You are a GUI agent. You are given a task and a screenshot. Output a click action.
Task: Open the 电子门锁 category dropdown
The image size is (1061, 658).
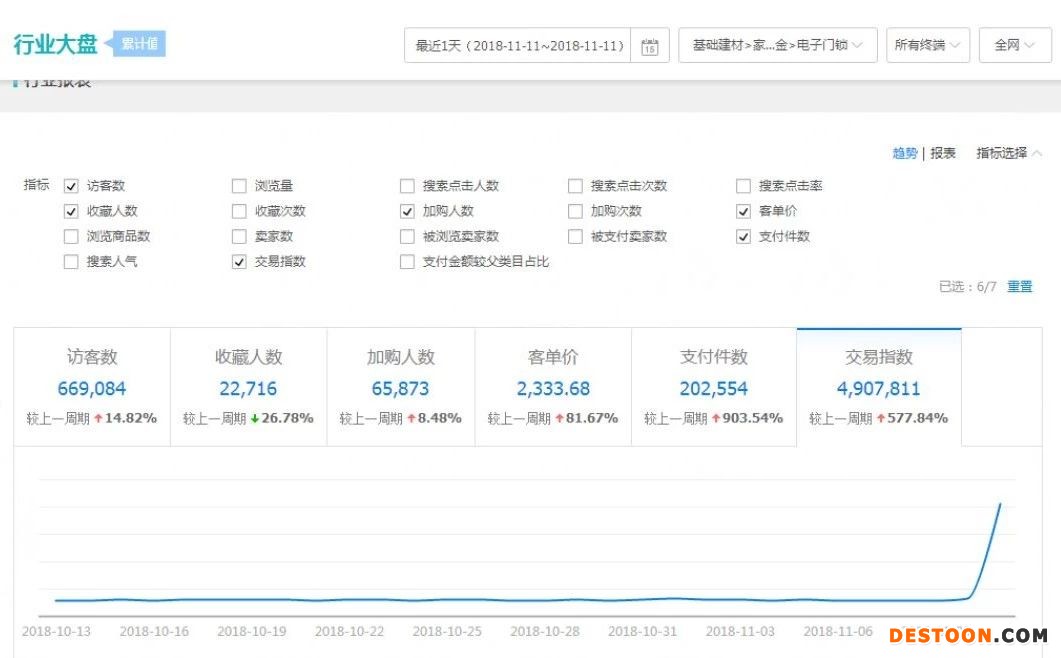pos(777,46)
